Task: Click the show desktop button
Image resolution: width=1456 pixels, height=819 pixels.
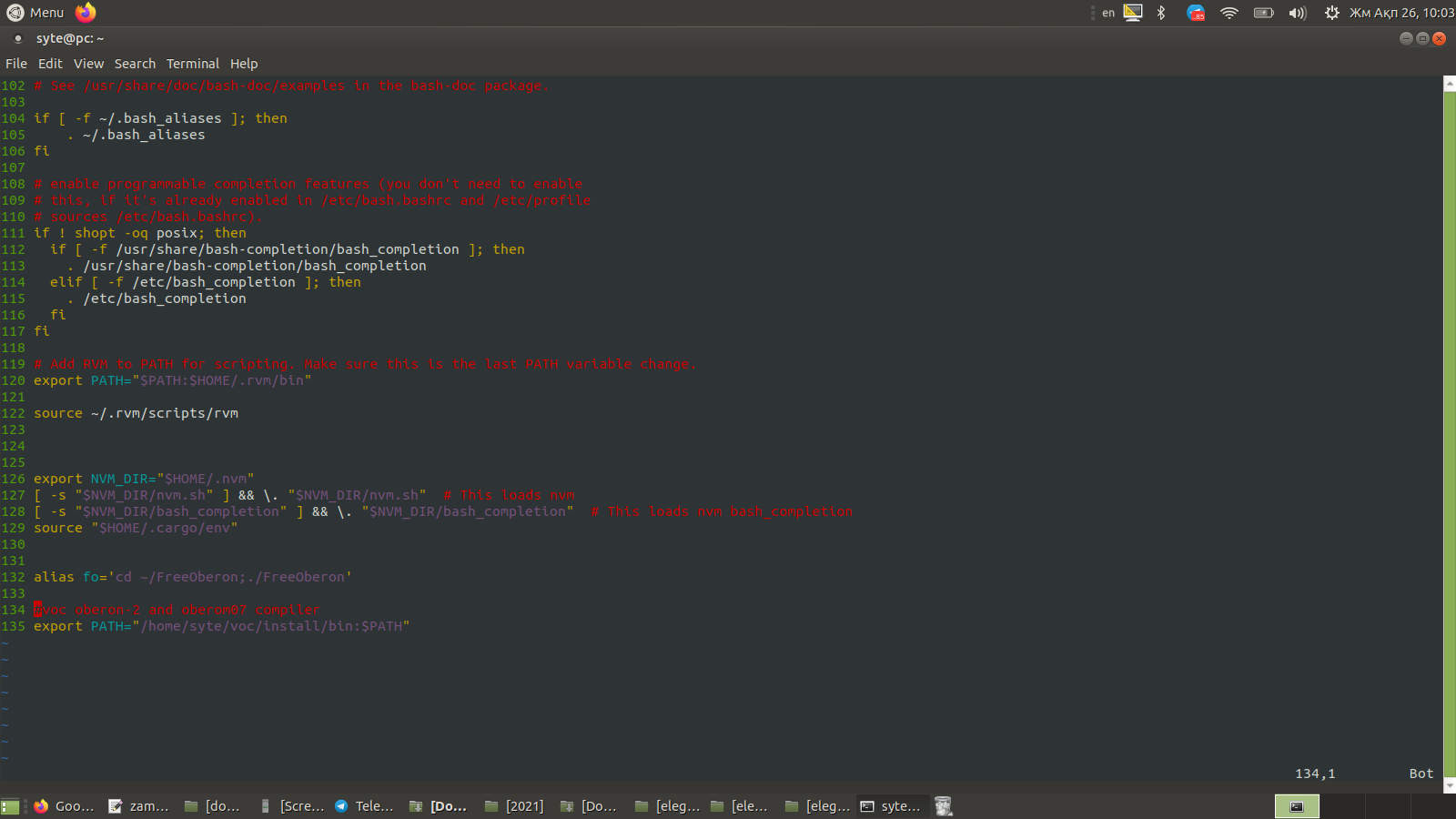Action: tap(10, 806)
